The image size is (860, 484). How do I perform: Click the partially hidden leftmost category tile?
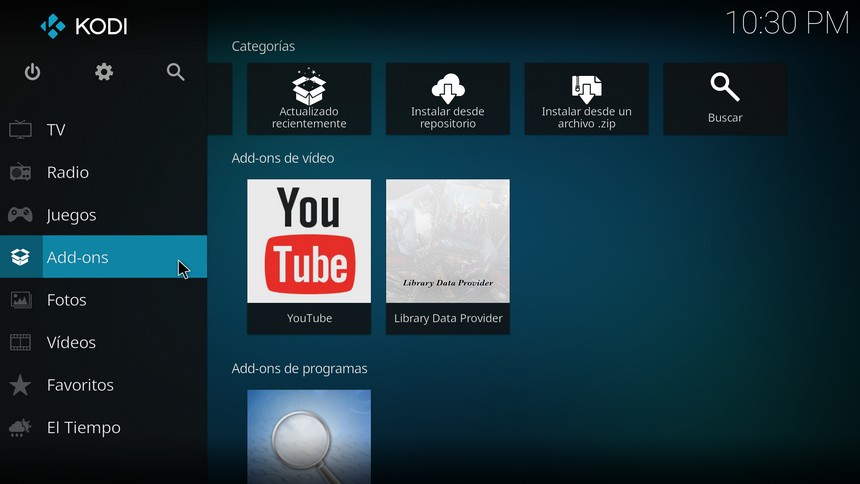pyautogui.click(x=220, y=99)
